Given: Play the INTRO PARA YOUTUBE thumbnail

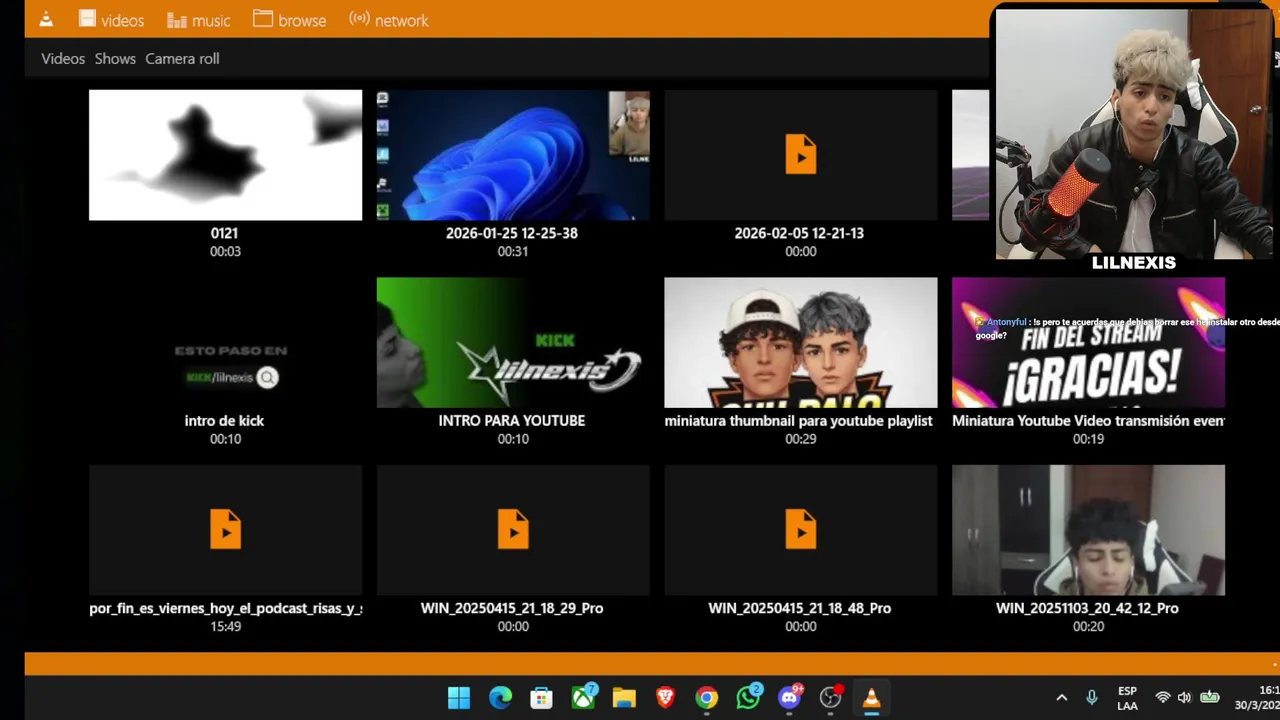Looking at the screenshot, I should pos(513,343).
